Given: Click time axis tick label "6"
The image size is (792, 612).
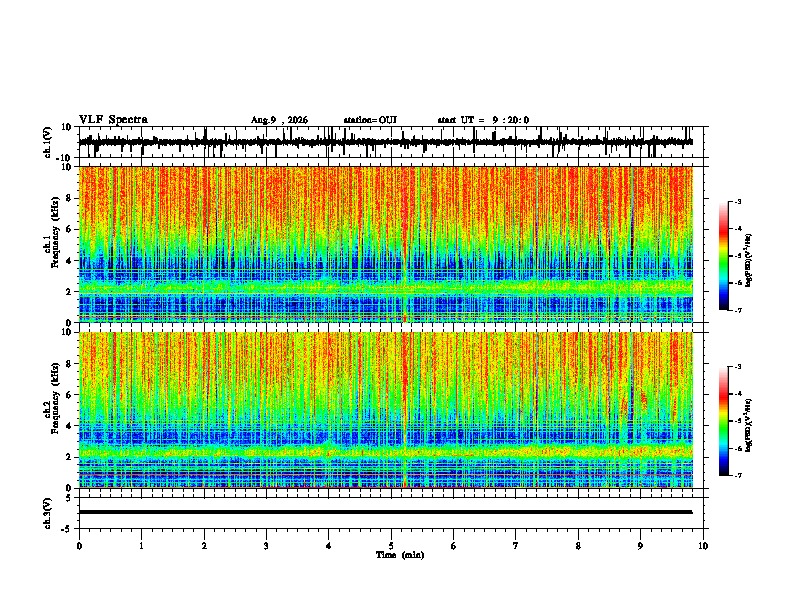Looking at the screenshot, I should [454, 546].
